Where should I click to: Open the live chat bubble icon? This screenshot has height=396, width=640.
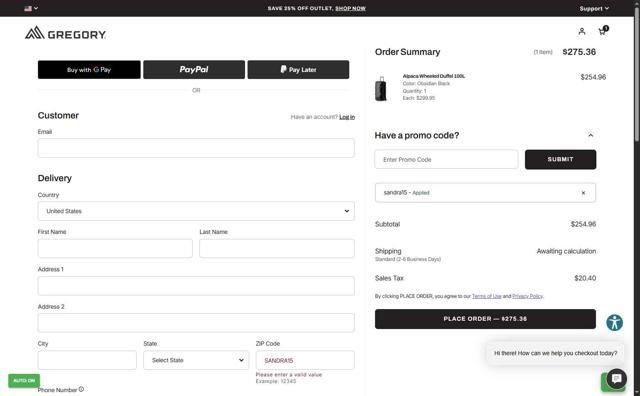[x=616, y=378]
